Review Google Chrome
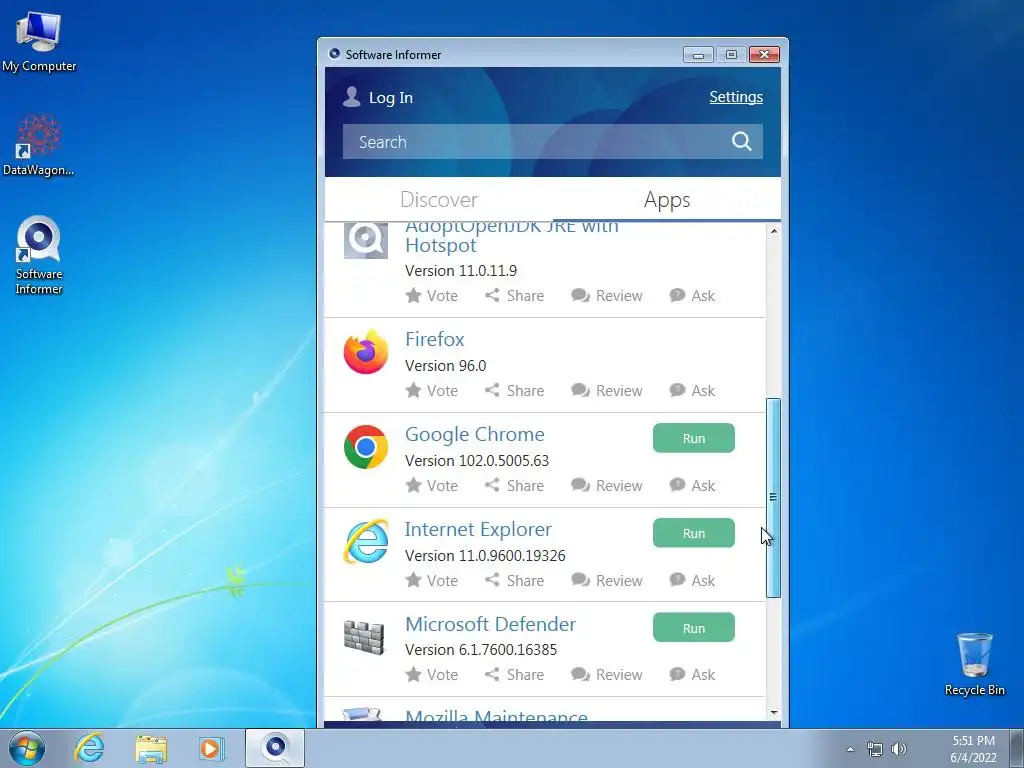Image resolution: width=1024 pixels, height=768 pixels. pyautogui.click(x=607, y=485)
